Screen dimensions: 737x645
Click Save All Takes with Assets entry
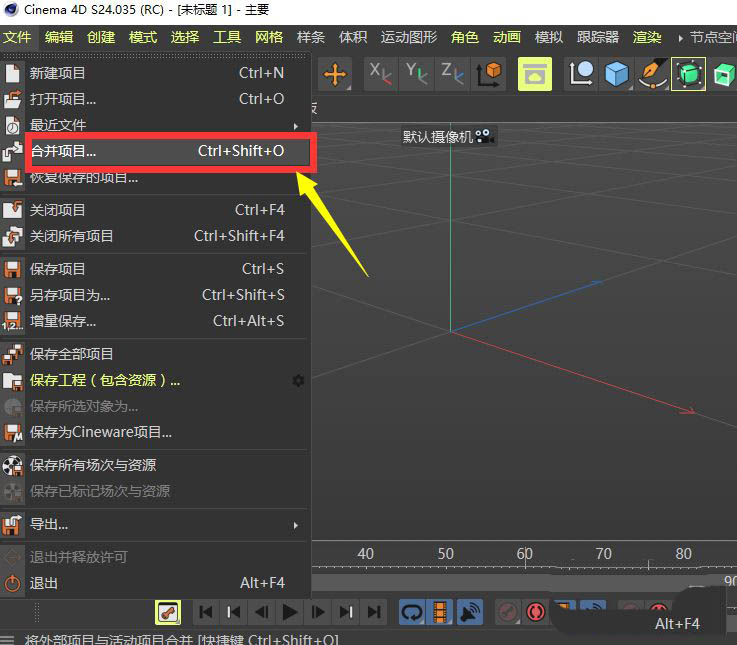coord(155,465)
